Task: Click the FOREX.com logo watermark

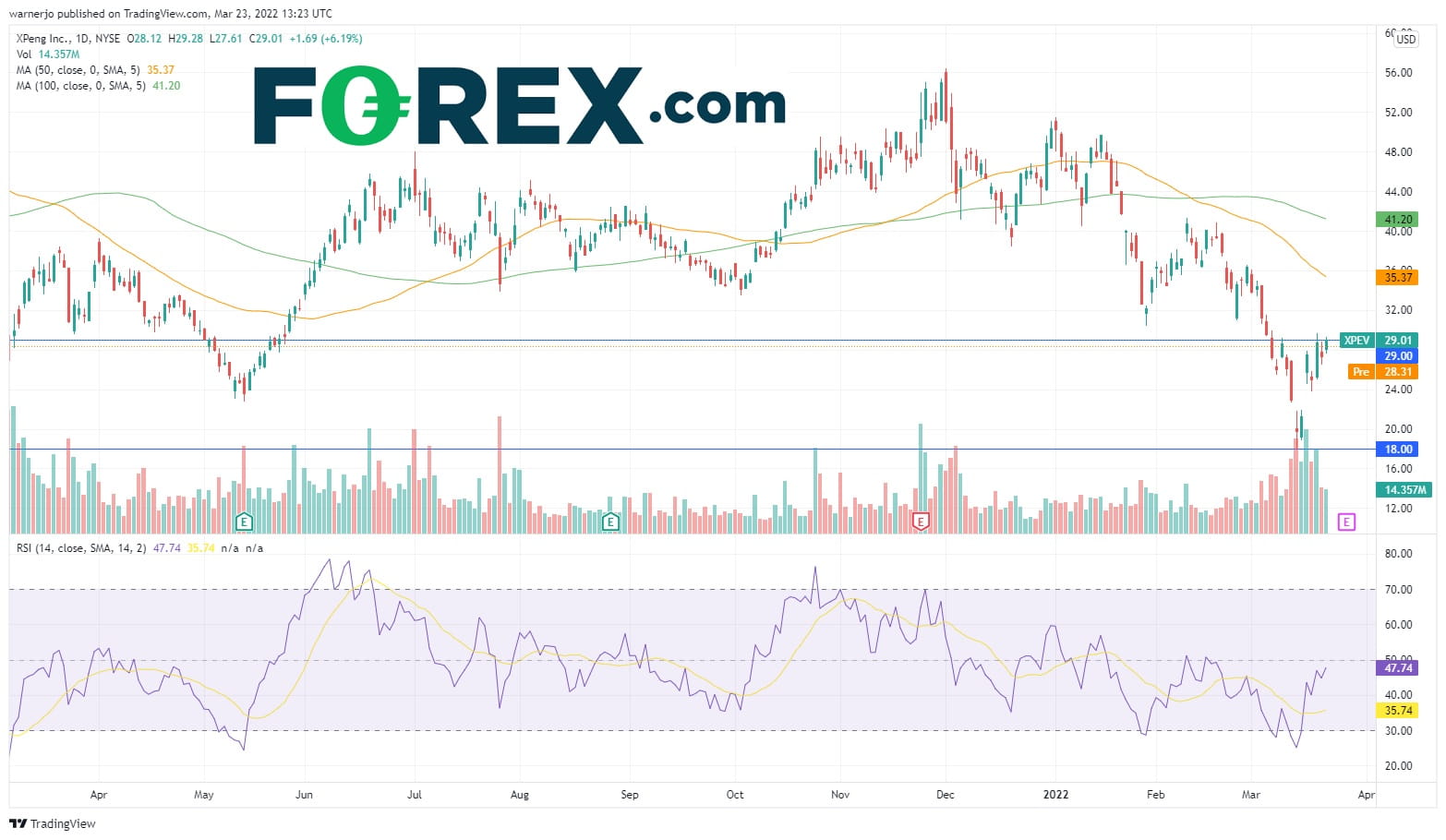Action: (x=519, y=105)
